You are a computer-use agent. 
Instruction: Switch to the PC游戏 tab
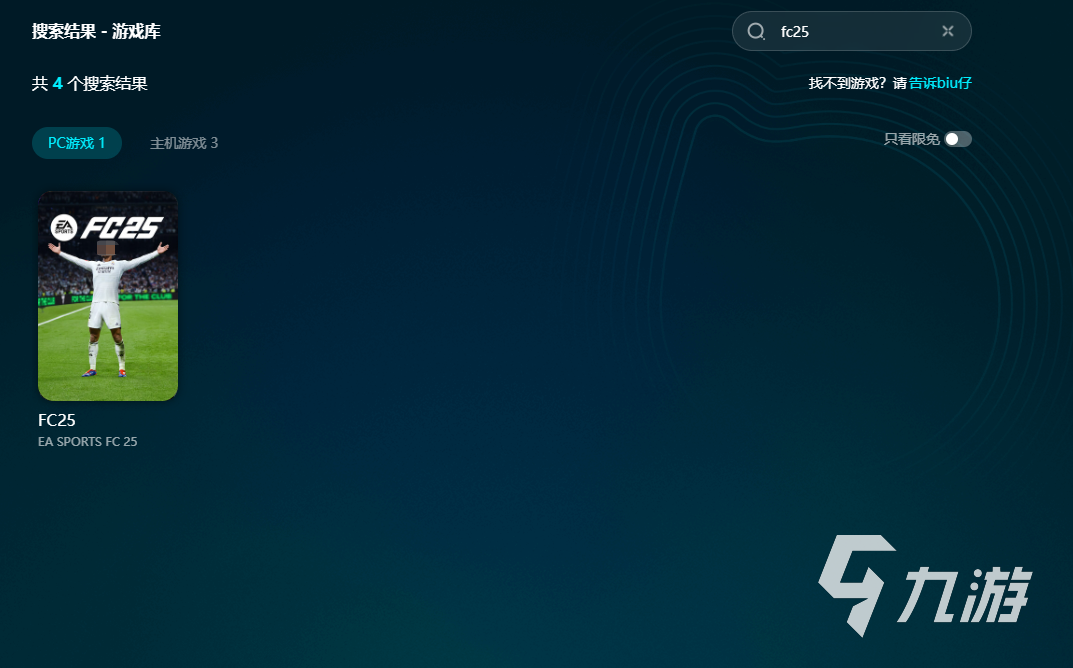[76, 143]
